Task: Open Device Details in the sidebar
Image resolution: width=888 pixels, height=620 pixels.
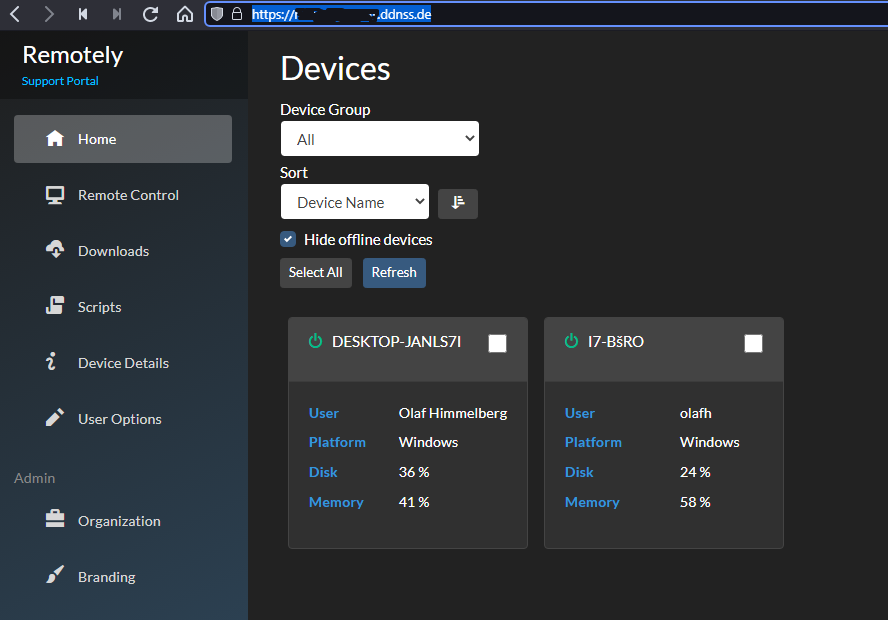Action: click(x=123, y=363)
